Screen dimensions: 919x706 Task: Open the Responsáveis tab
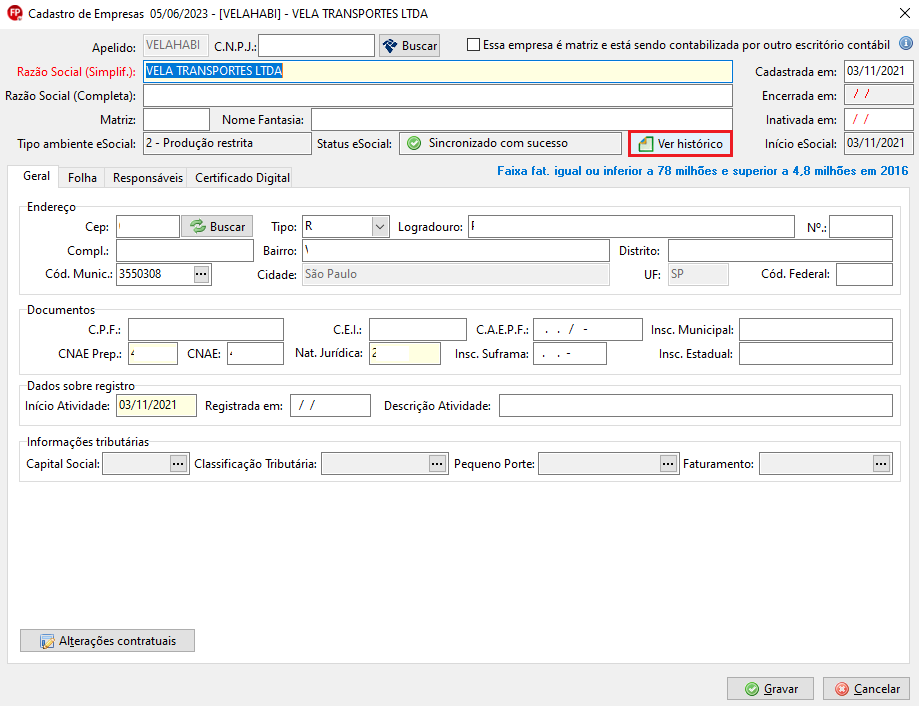(148, 178)
